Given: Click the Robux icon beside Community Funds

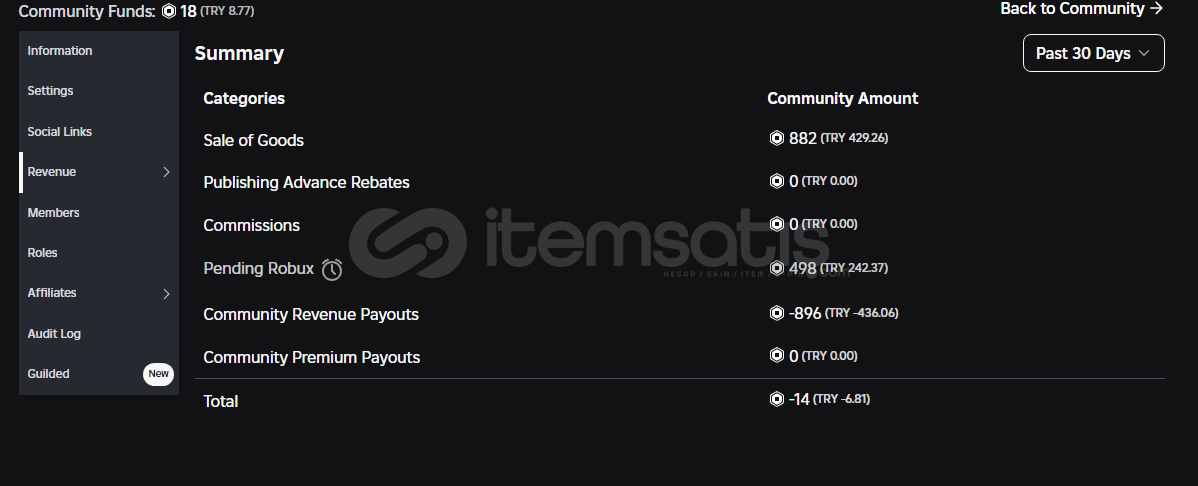Looking at the screenshot, I should [x=169, y=11].
